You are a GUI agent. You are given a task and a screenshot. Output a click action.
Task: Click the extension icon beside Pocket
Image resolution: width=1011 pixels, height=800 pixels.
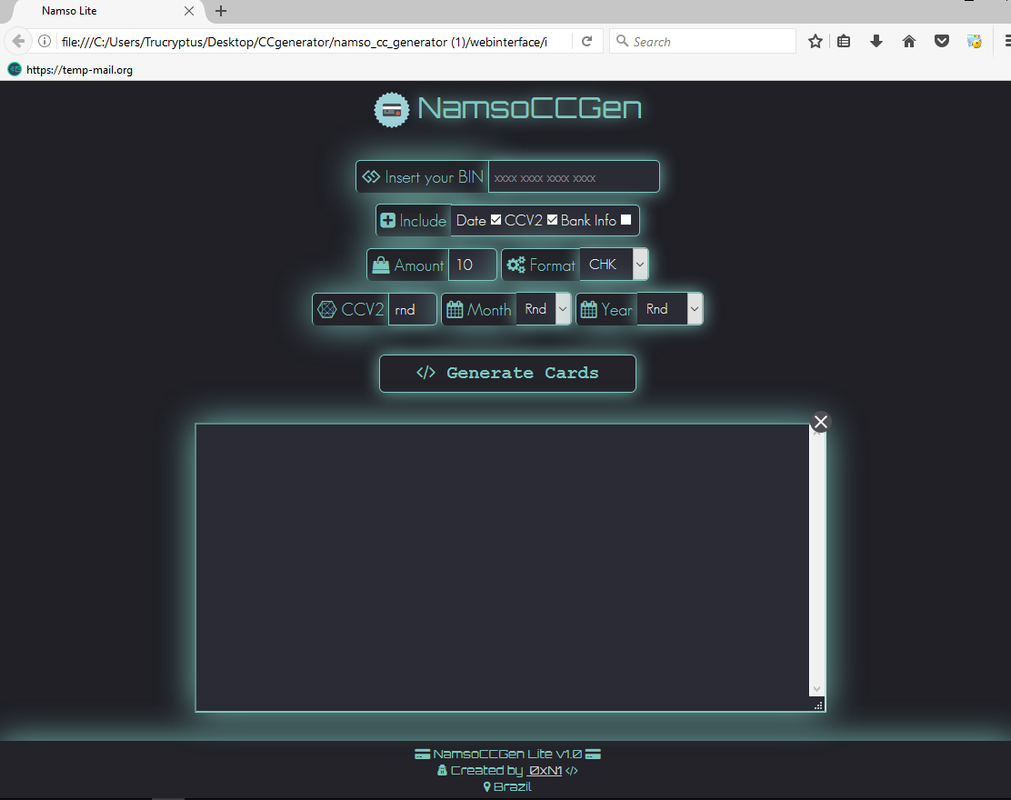(x=974, y=41)
